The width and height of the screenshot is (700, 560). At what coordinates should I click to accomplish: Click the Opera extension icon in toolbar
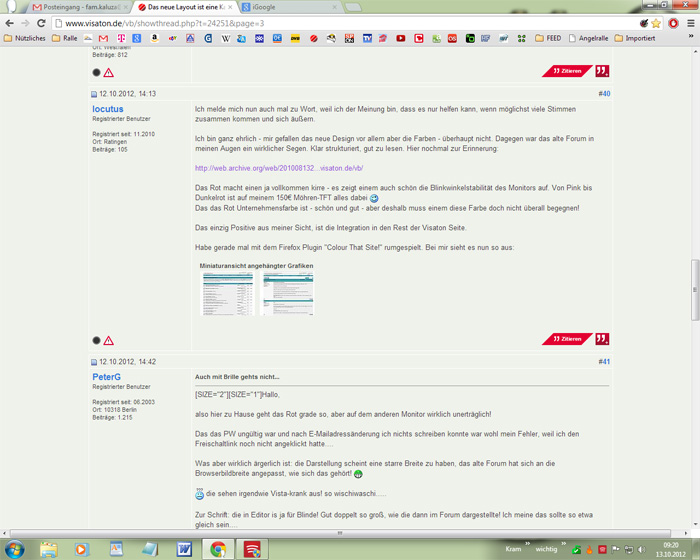(673, 23)
